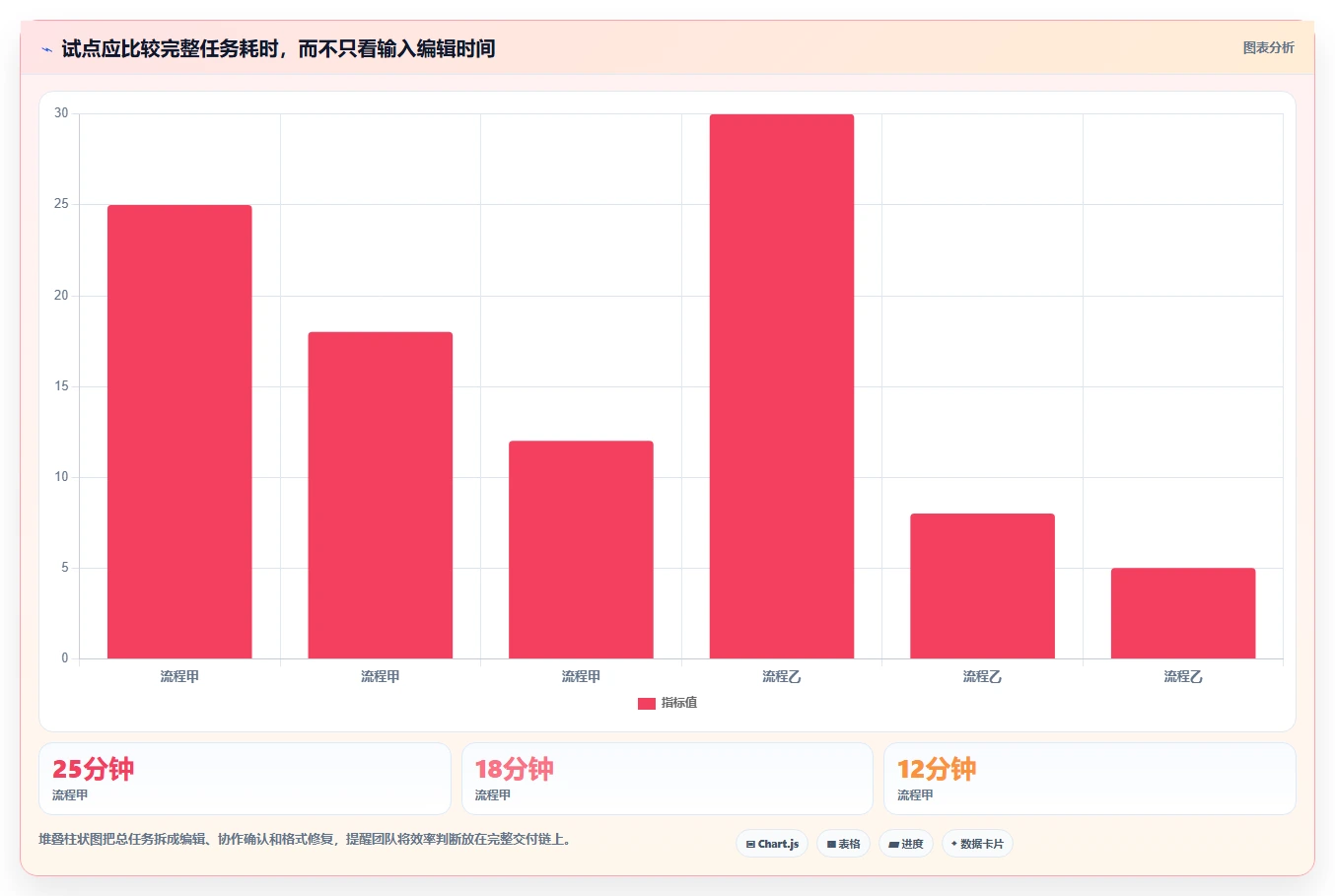The image size is (1335, 896).
Task: Click the y-axis tick label 30
Action: click(x=61, y=113)
